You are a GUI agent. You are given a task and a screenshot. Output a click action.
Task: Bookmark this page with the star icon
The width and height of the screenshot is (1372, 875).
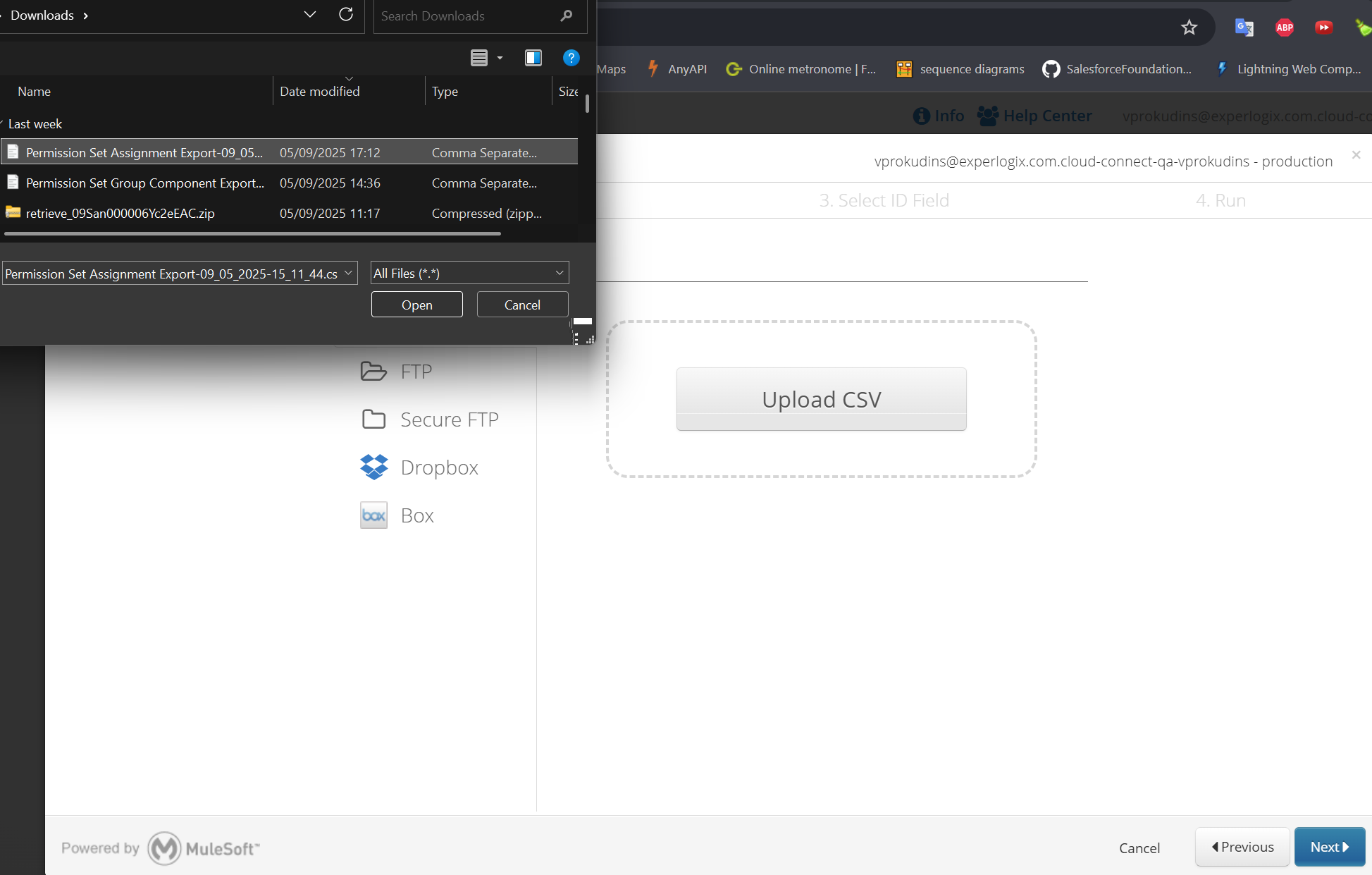[1189, 27]
